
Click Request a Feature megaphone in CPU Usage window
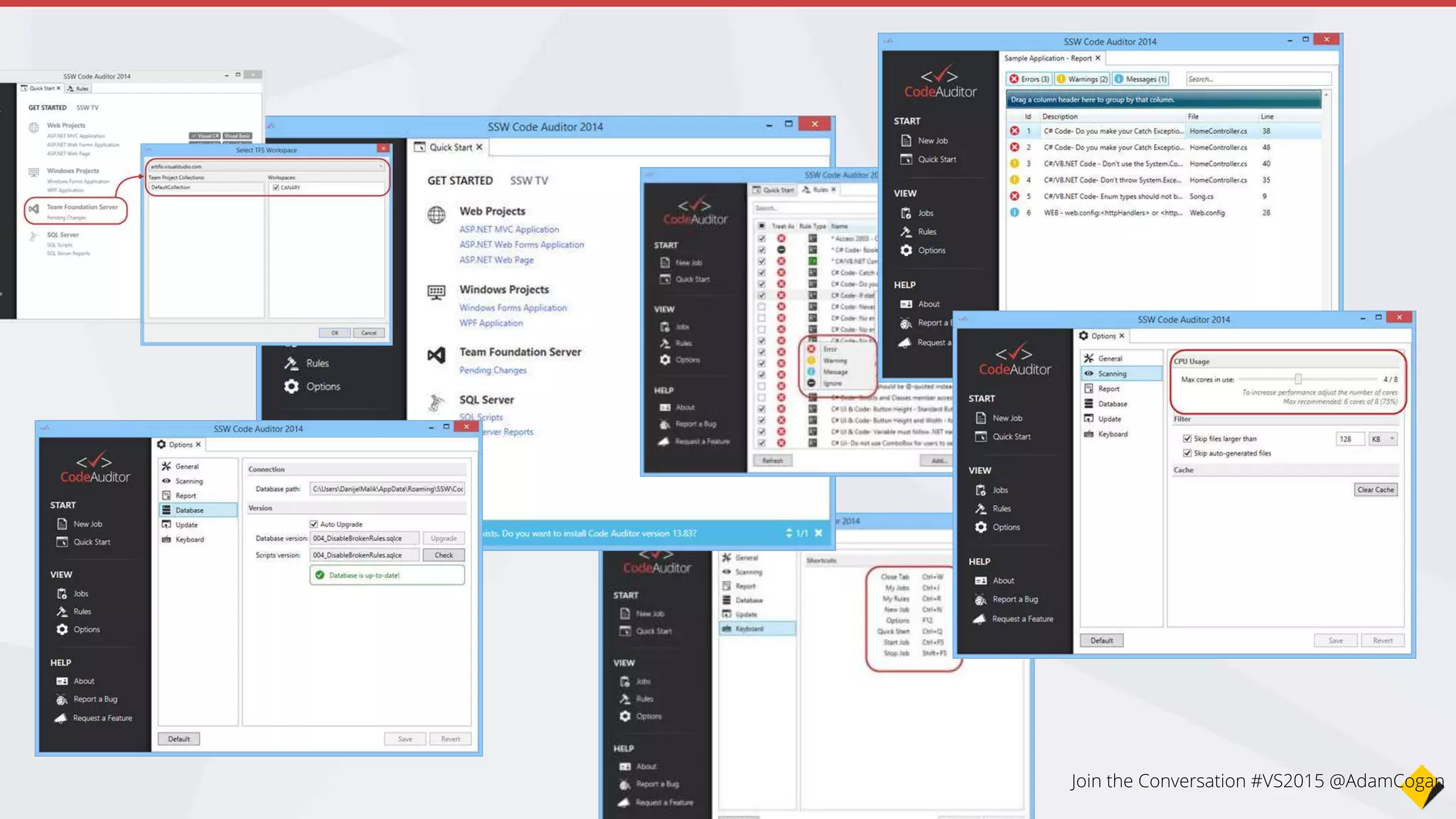[x=980, y=619]
